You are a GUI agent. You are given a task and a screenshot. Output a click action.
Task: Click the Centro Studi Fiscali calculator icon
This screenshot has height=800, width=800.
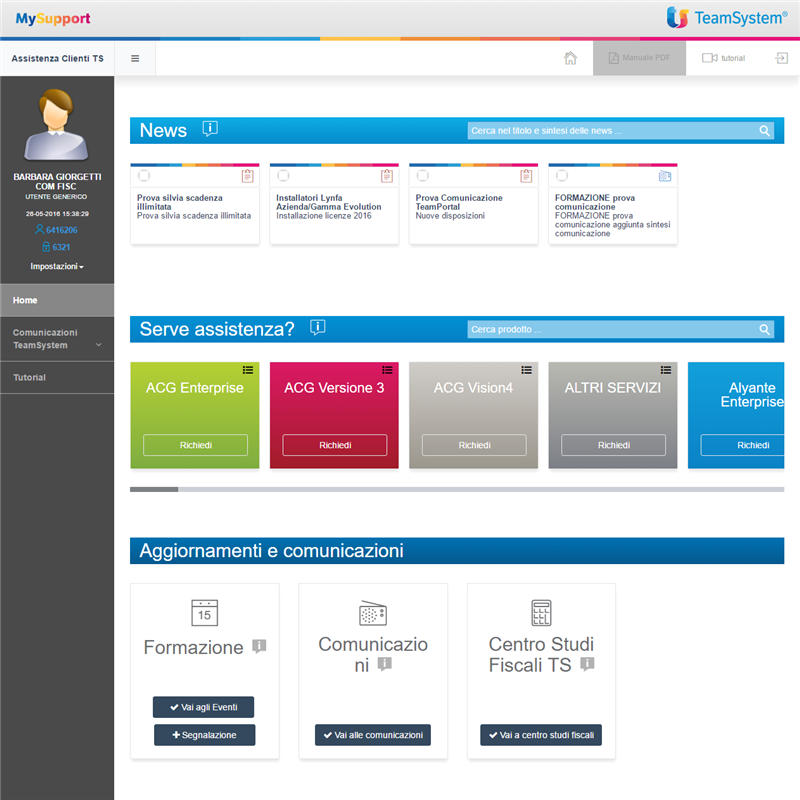(x=541, y=613)
